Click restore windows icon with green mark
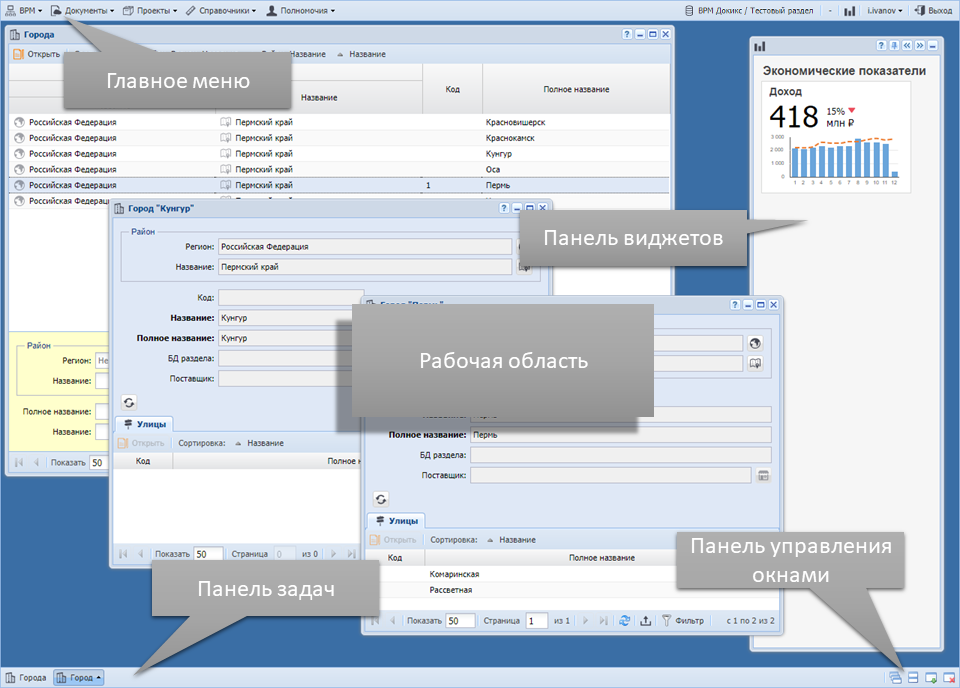Viewport: 960px width, 688px height. click(x=931, y=678)
